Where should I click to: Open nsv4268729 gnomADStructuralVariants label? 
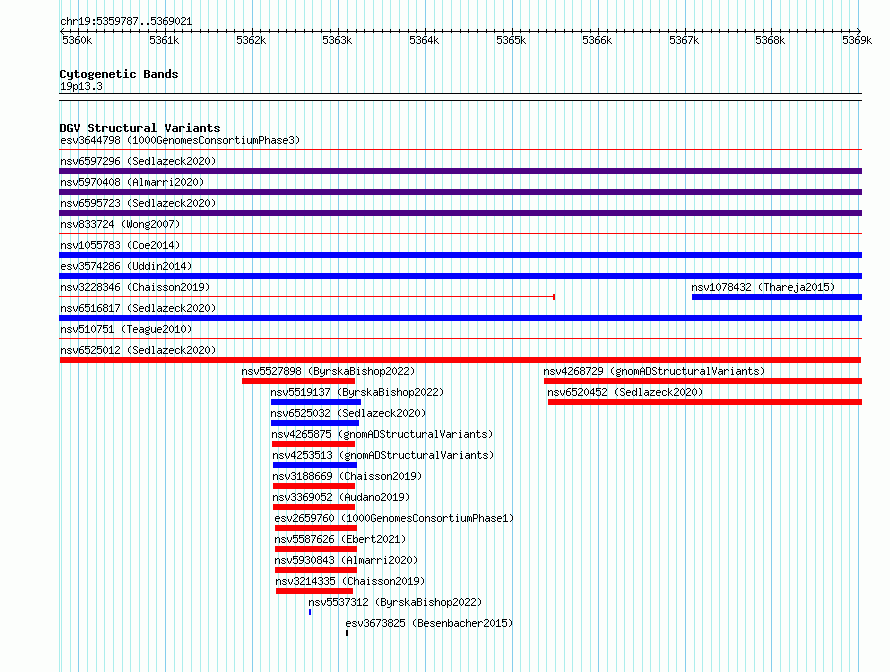tap(654, 371)
